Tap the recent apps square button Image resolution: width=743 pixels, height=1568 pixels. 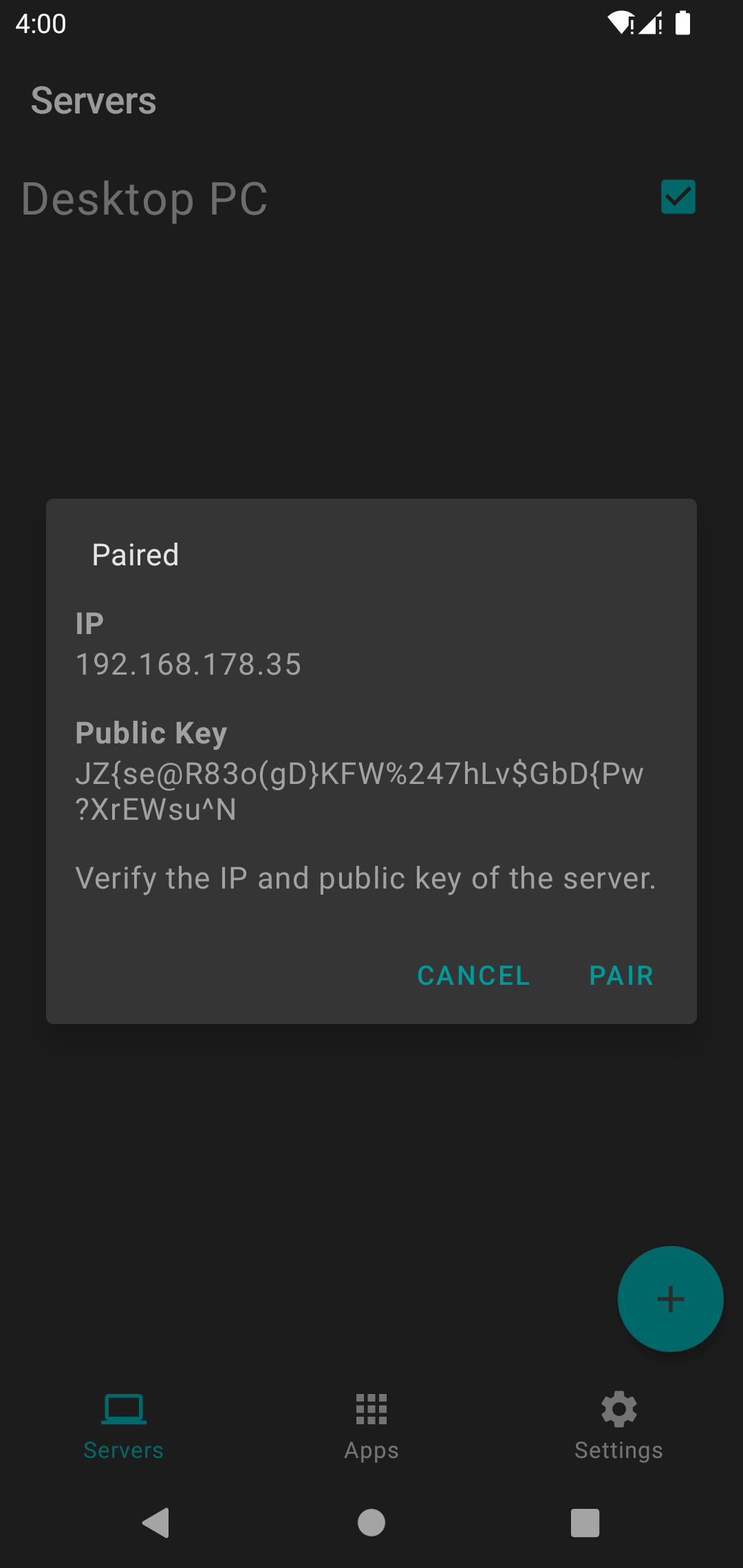(585, 1523)
